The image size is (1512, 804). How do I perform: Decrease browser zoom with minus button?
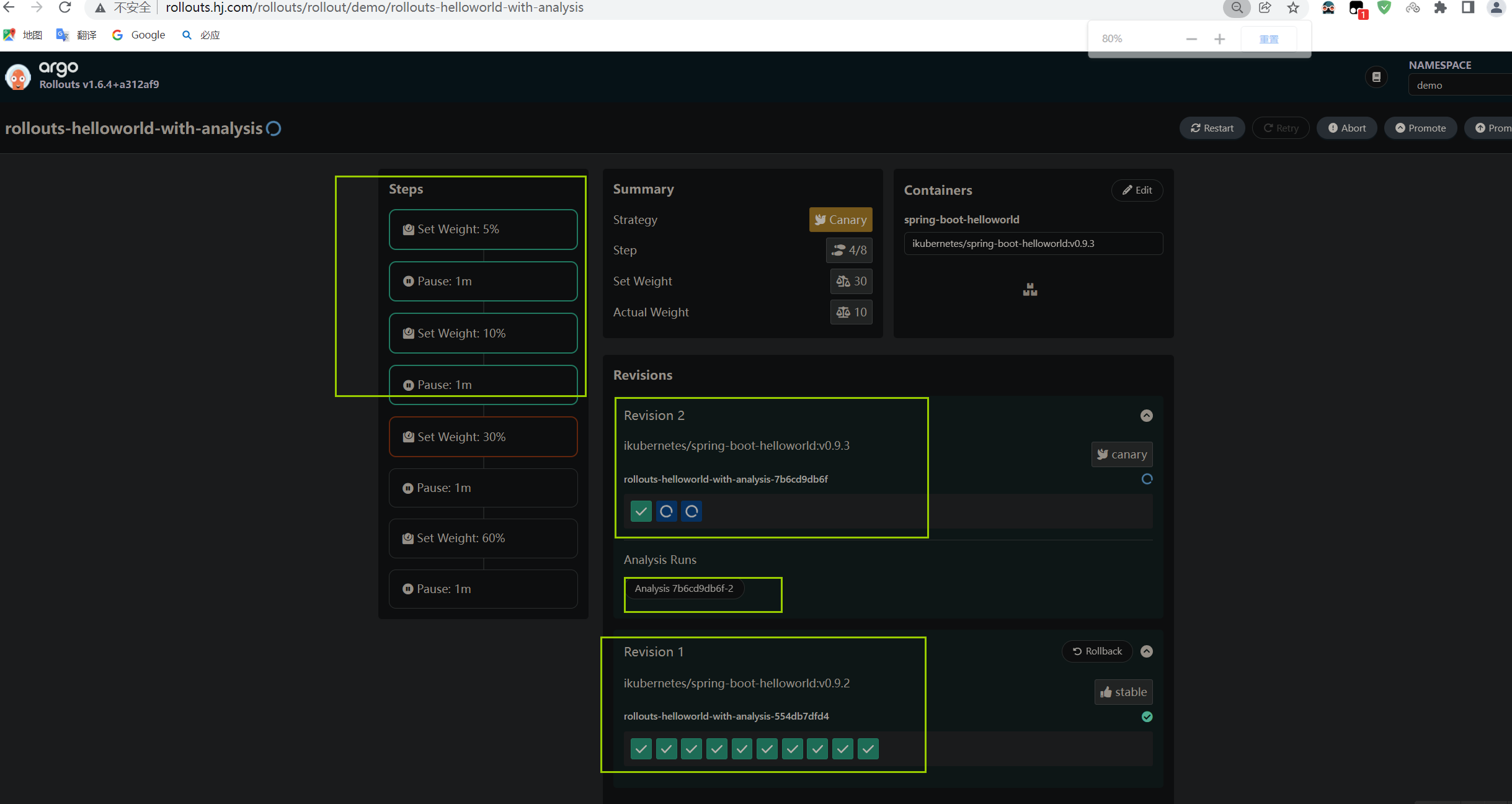[1191, 39]
